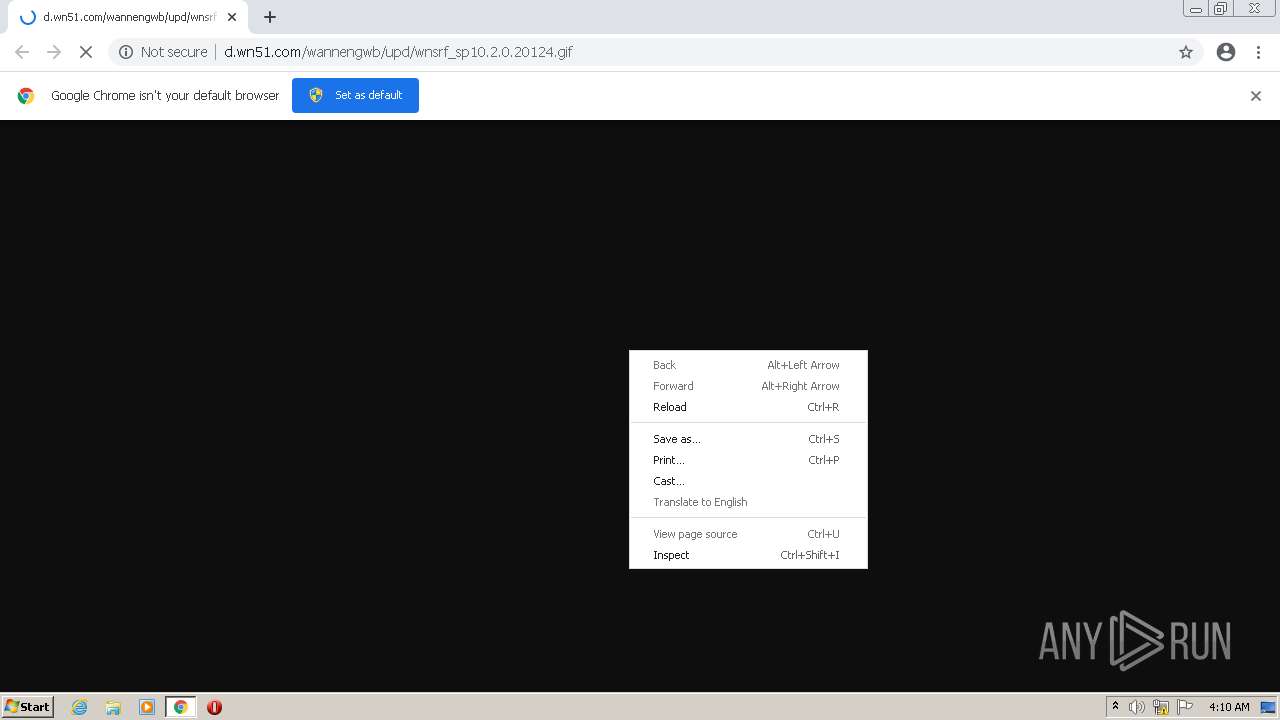Screen dimensions: 1280x720
Task: Choose Cast... from the context menu
Action: (748, 481)
